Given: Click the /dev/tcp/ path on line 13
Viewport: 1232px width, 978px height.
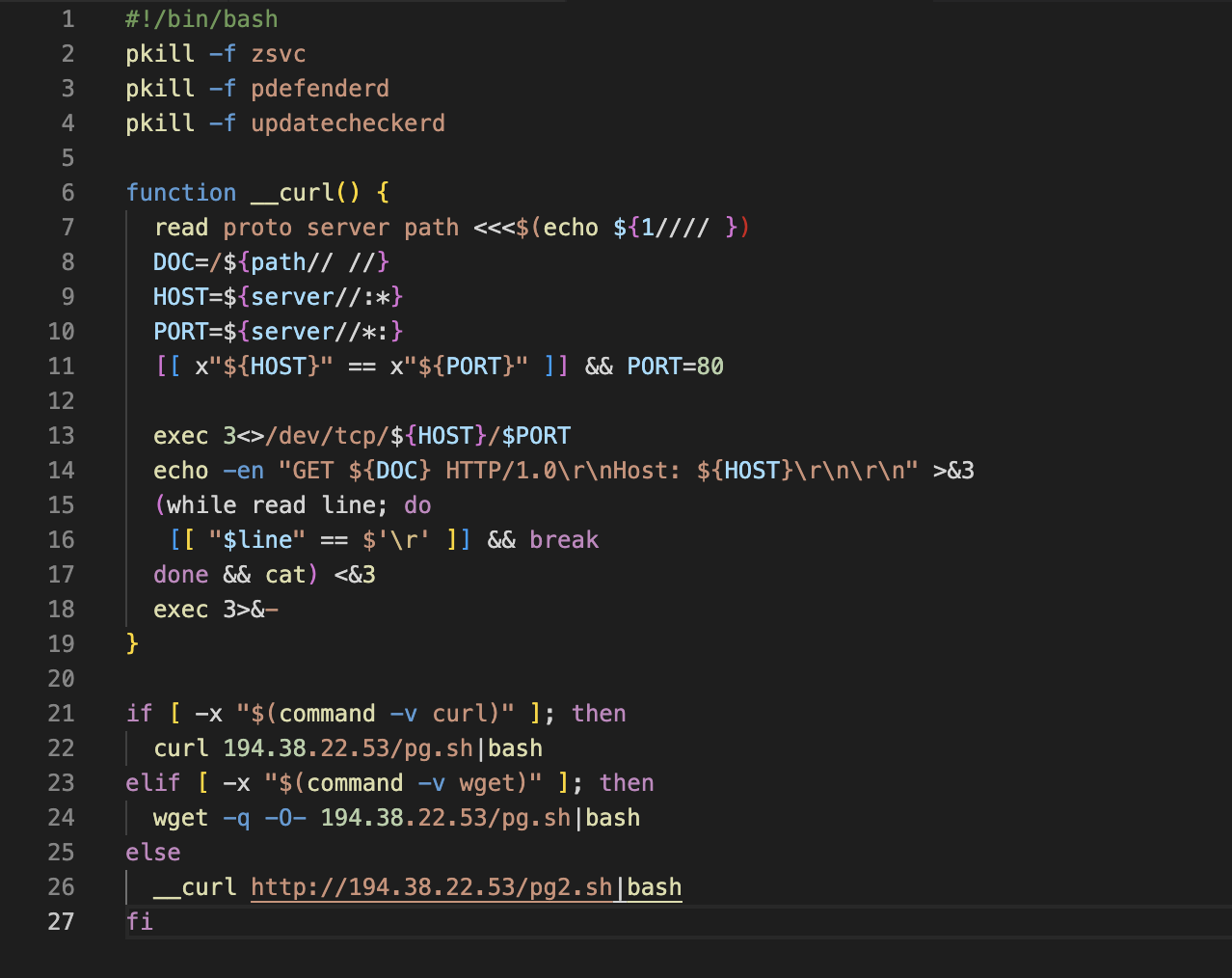Looking at the screenshot, I should pos(327,436).
